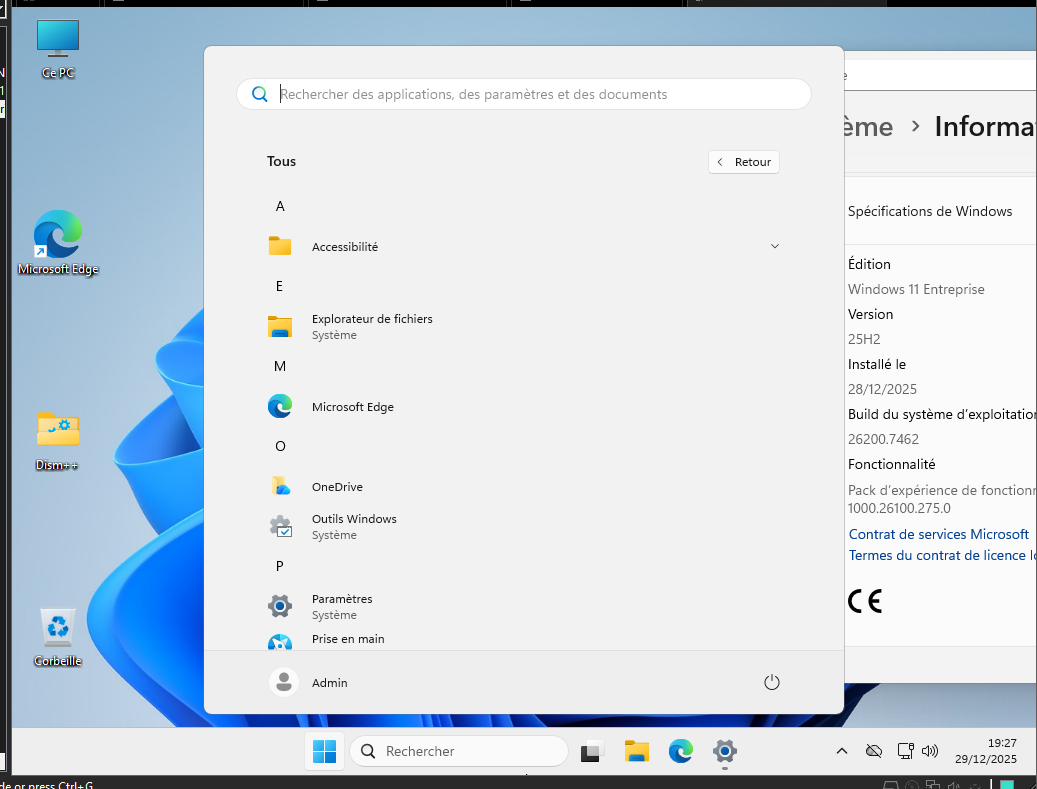Select the Microsoft Edge desktop shortcut
Viewport: 1037px width, 789px height.
[58, 242]
